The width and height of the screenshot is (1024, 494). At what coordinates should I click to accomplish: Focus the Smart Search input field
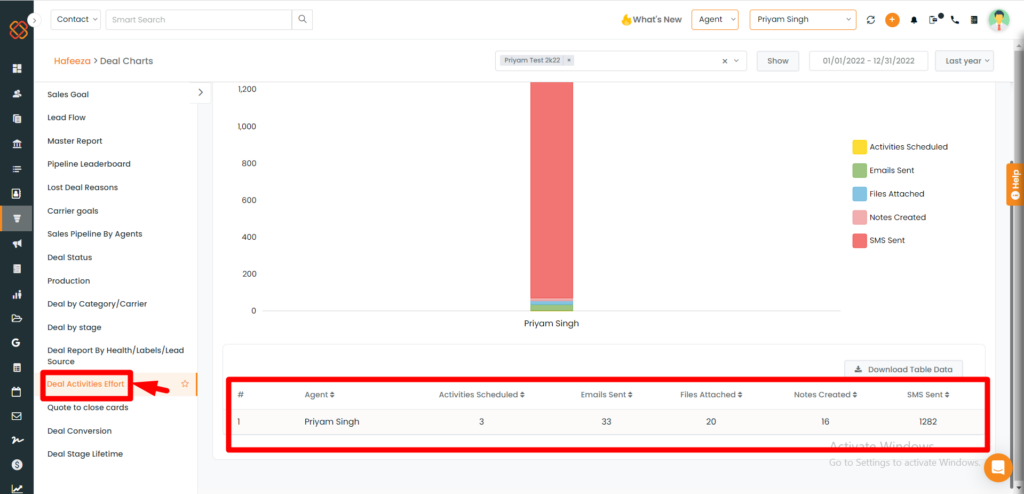(199, 20)
